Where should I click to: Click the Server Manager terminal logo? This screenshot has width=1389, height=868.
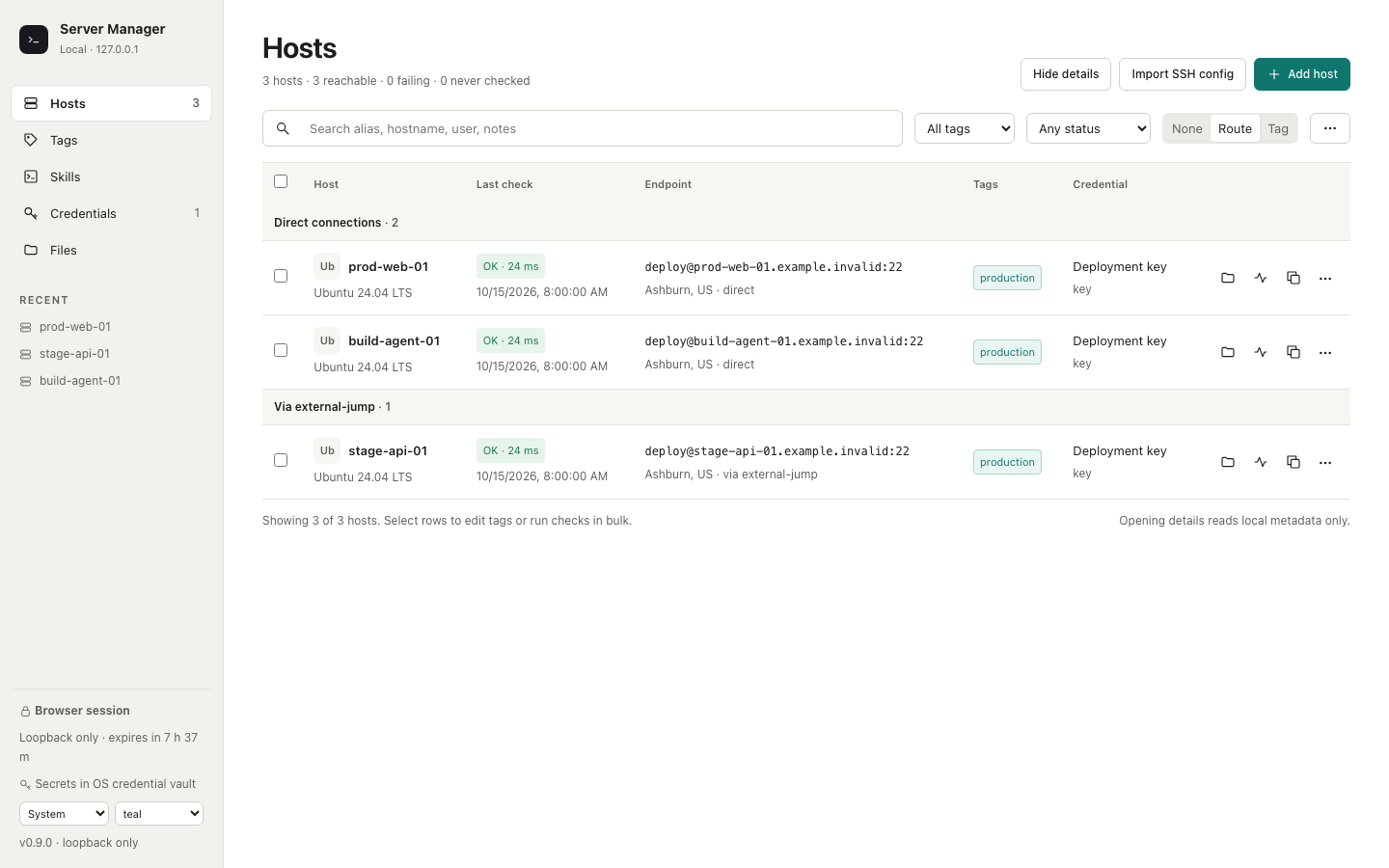pyautogui.click(x=34, y=40)
